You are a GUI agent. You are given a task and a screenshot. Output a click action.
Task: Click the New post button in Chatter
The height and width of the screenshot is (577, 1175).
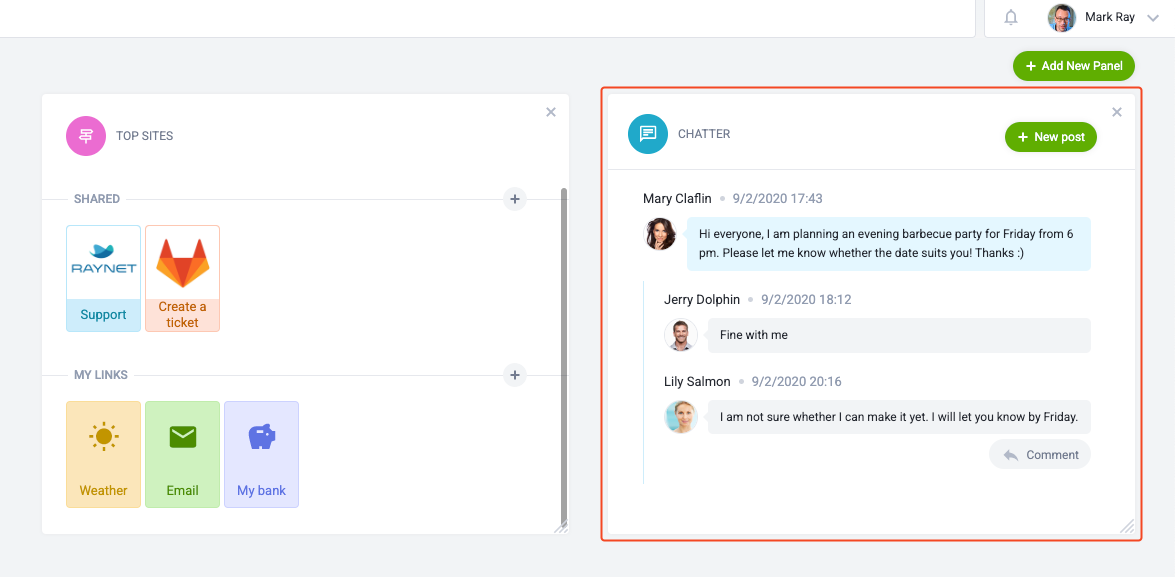click(1050, 136)
